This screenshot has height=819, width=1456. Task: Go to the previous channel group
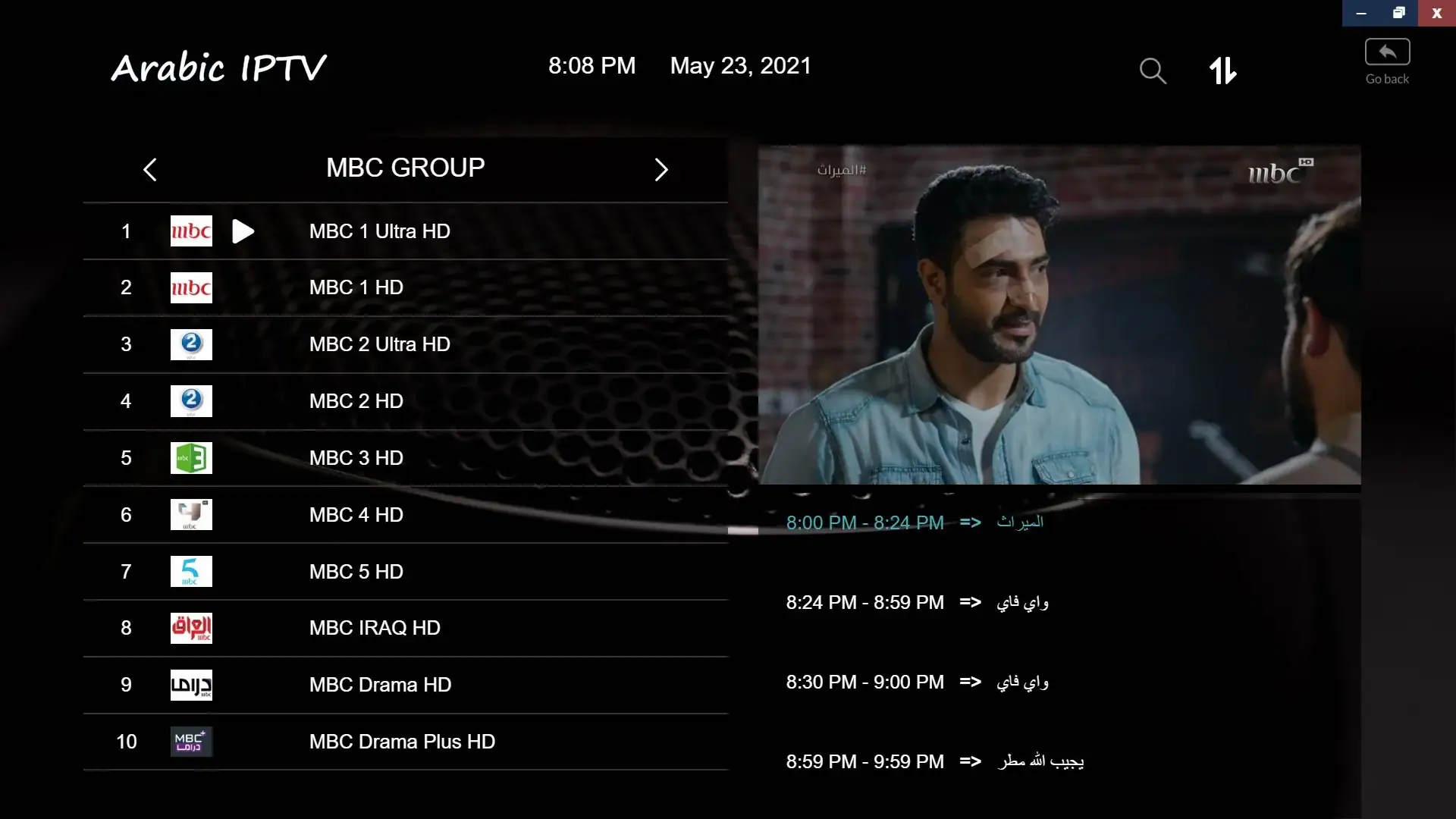[x=149, y=169]
